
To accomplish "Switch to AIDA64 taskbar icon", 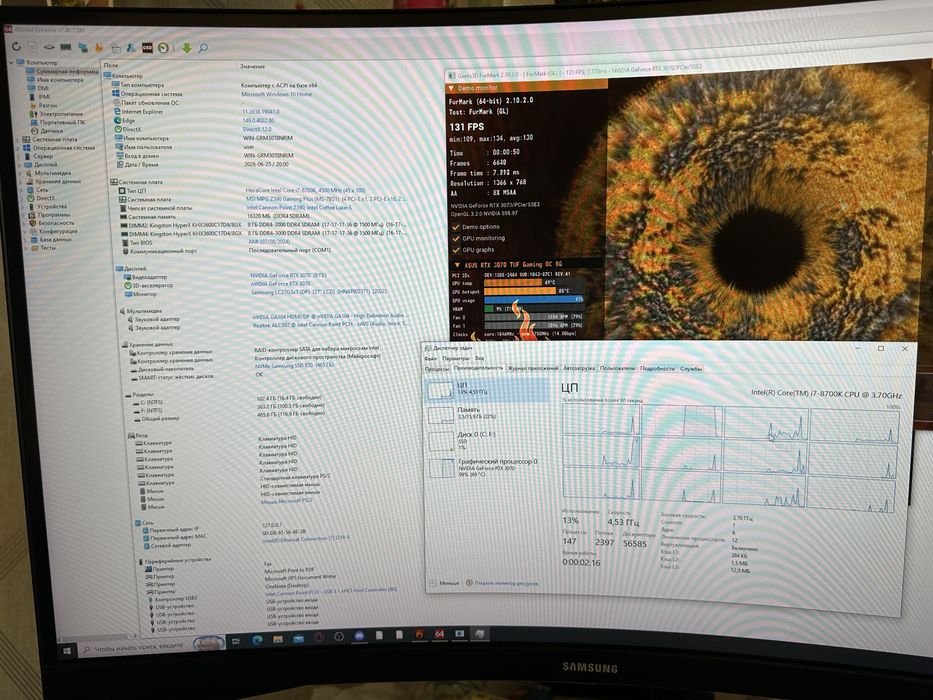I will coord(439,634).
